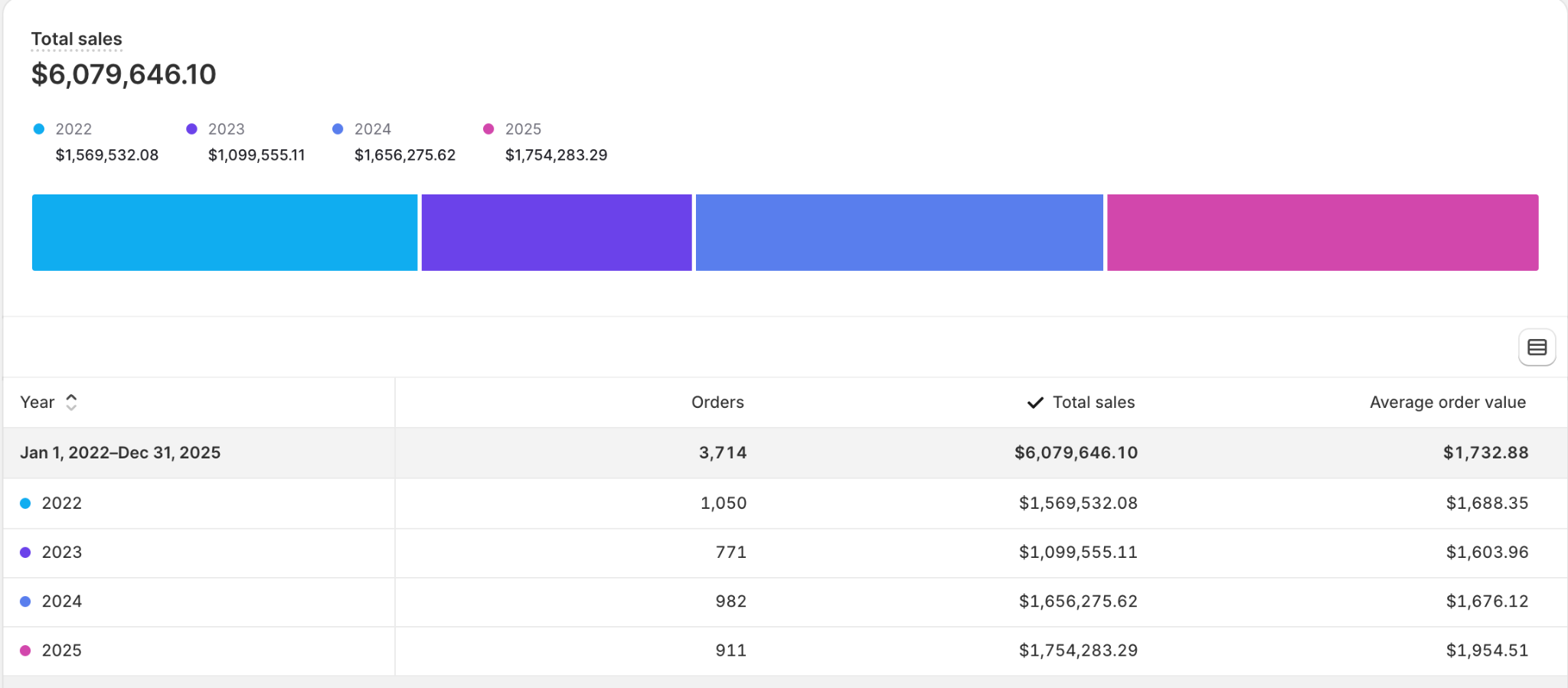Click the $6,079,646.10 cell in summary row
1568x688 pixels.
point(1076,453)
